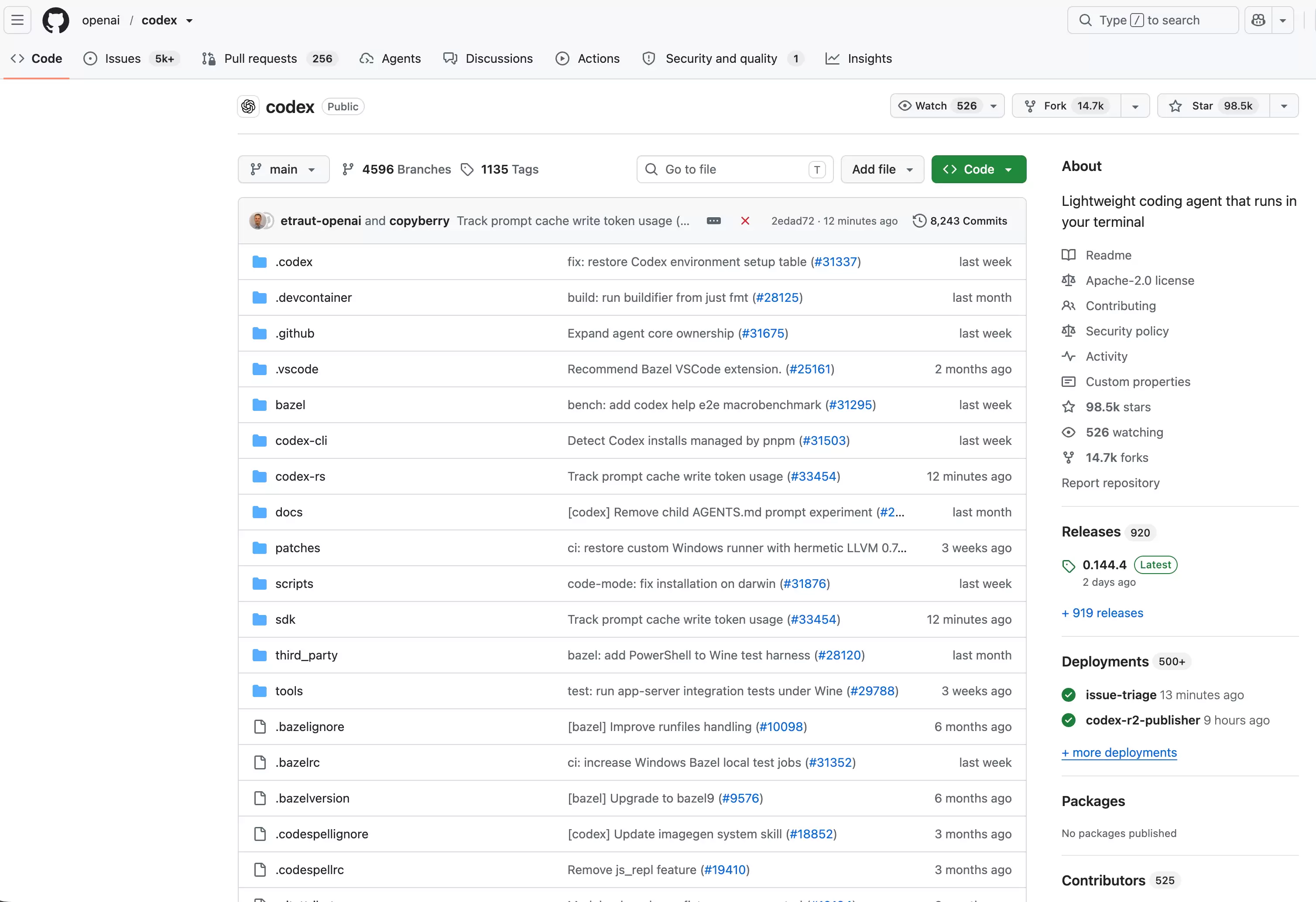Open the codex repo switcher caret
This screenshot has height=902, width=1316.
189,21
